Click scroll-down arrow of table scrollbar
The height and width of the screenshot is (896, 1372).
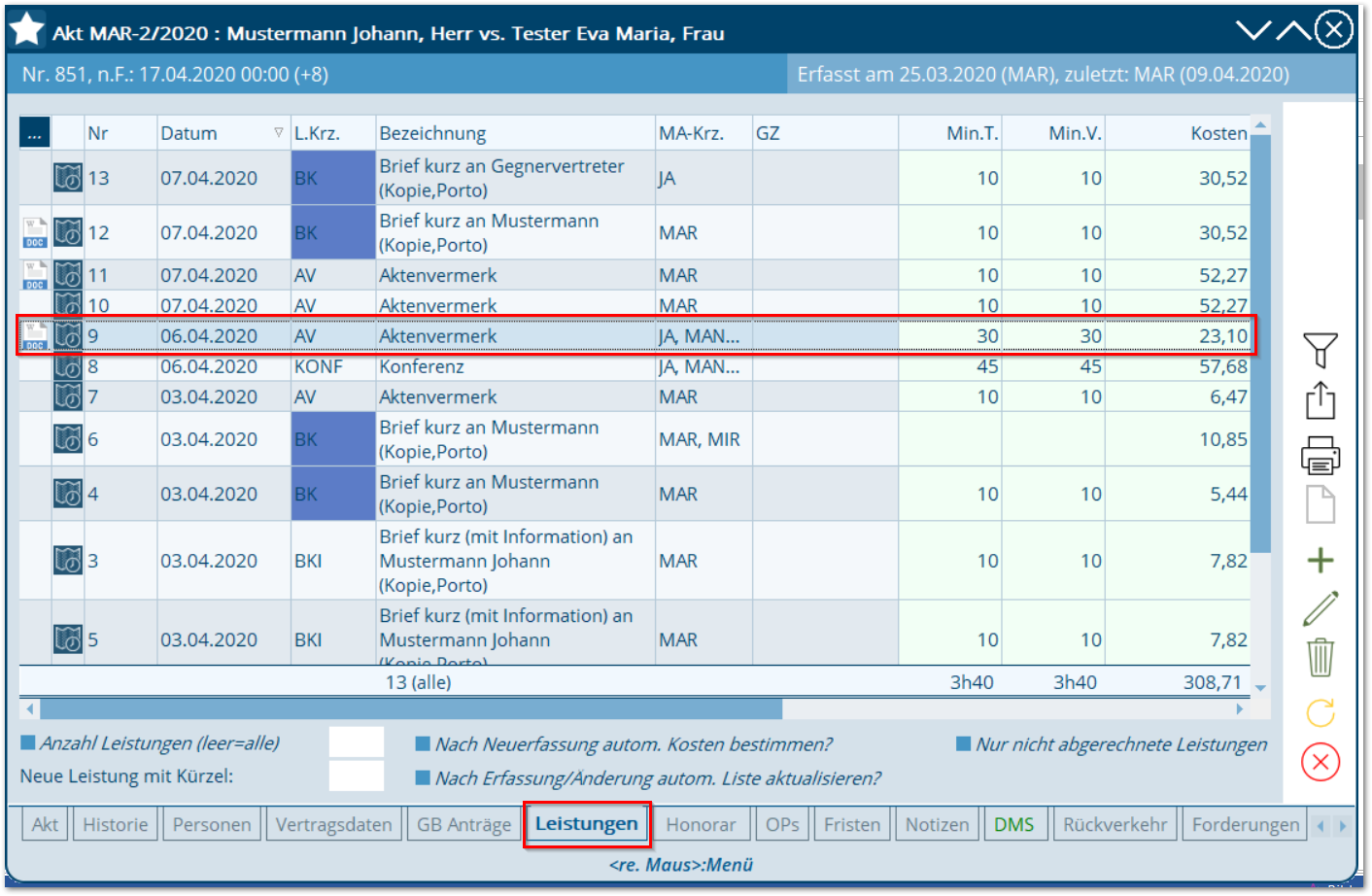(1260, 687)
